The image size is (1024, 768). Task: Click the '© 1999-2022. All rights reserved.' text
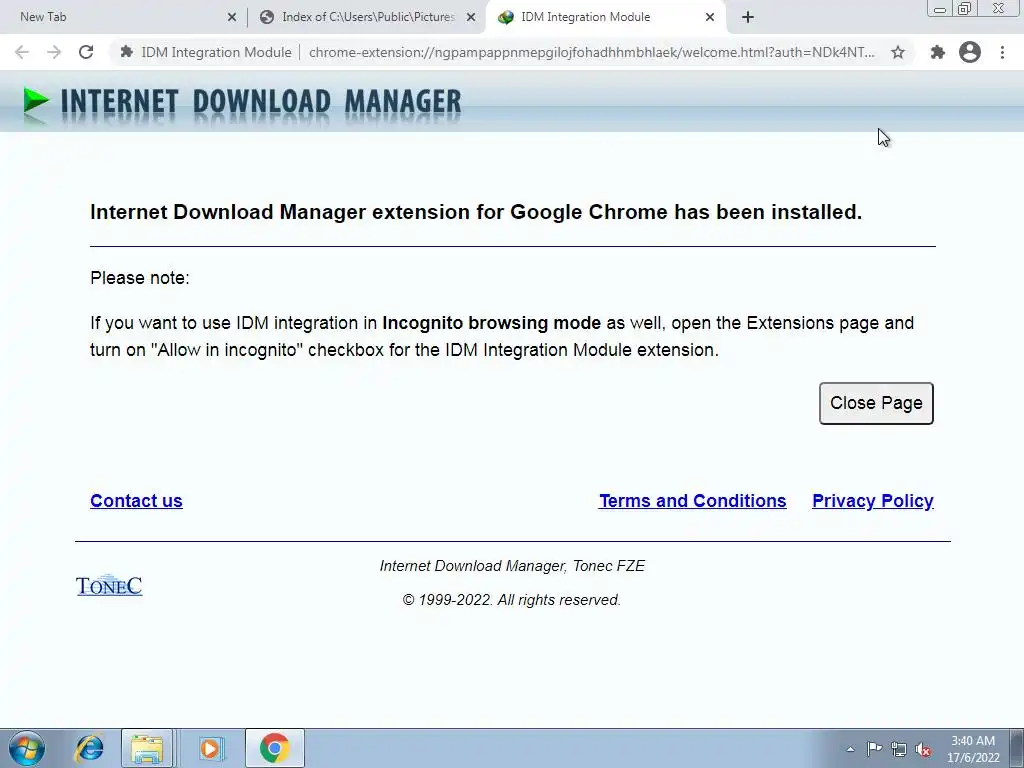(x=512, y=600)
